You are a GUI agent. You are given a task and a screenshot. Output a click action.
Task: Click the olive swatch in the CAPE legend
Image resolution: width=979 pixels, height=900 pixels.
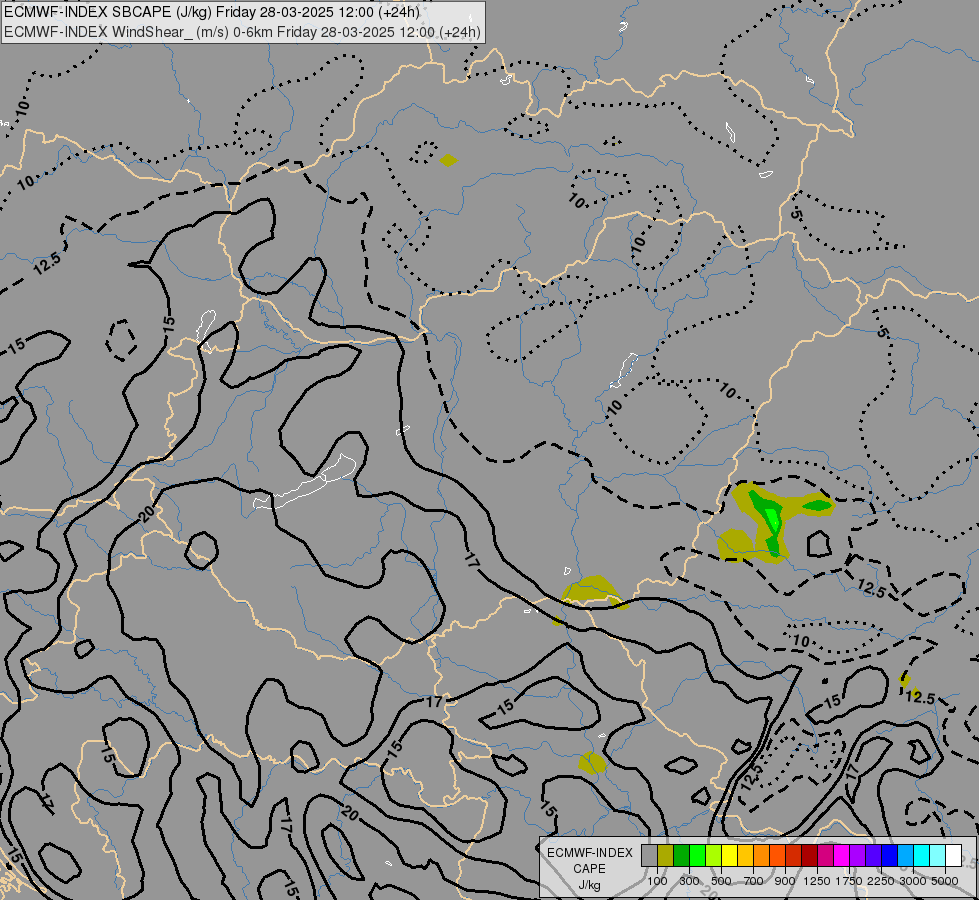[666, 855]
